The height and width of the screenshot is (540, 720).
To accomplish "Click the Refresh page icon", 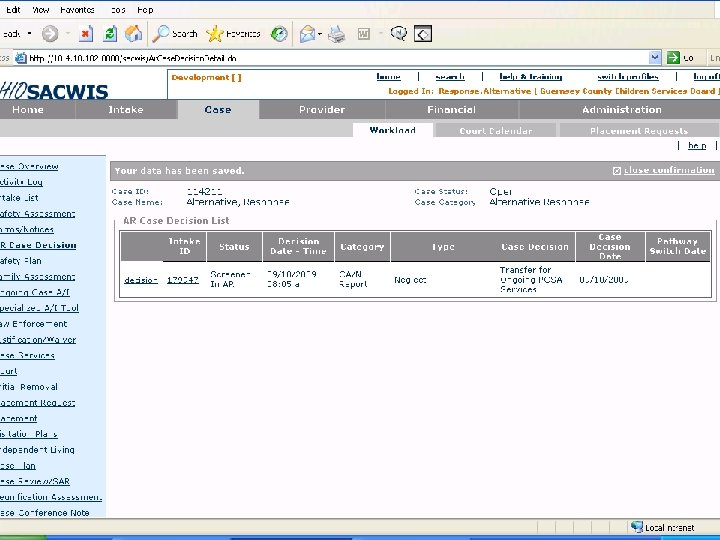I will pyautogui.click(x=110, y=34).
